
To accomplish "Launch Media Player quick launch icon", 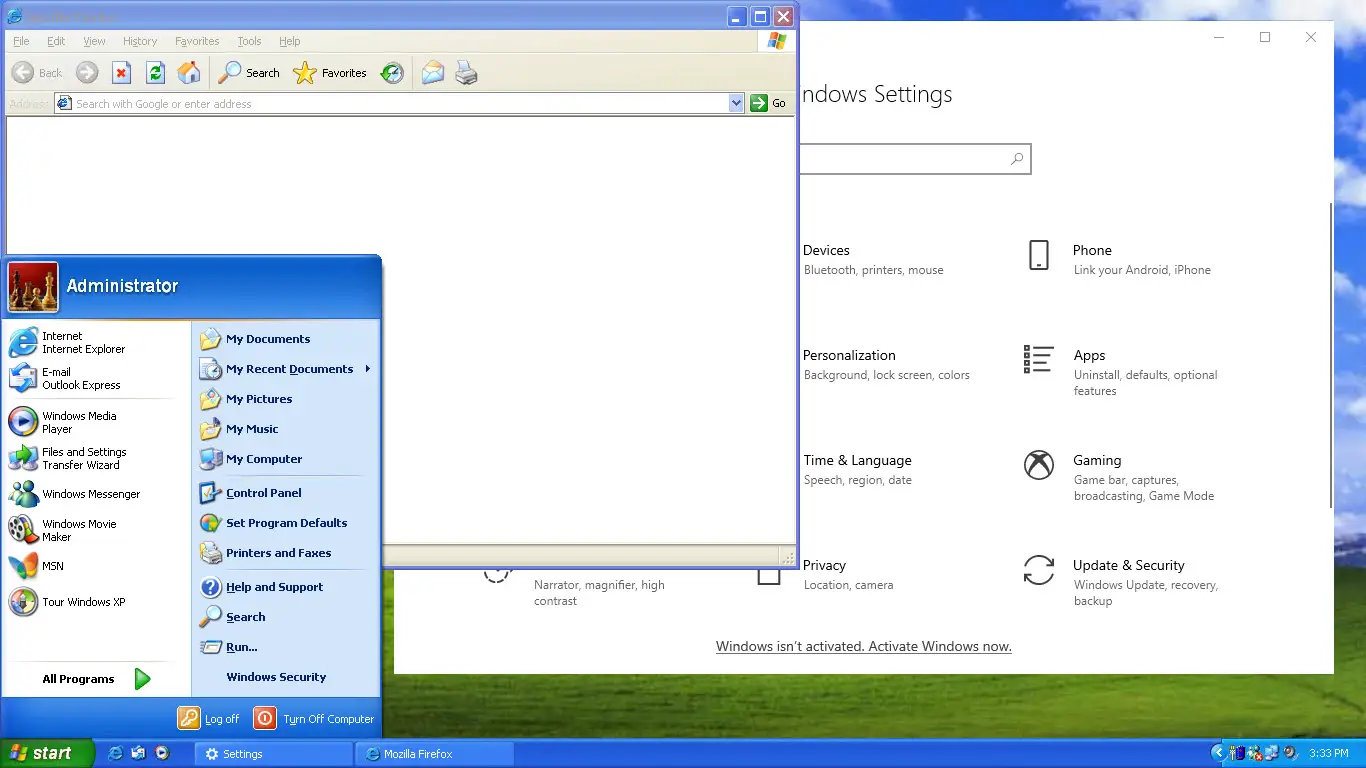I will 162,753.
